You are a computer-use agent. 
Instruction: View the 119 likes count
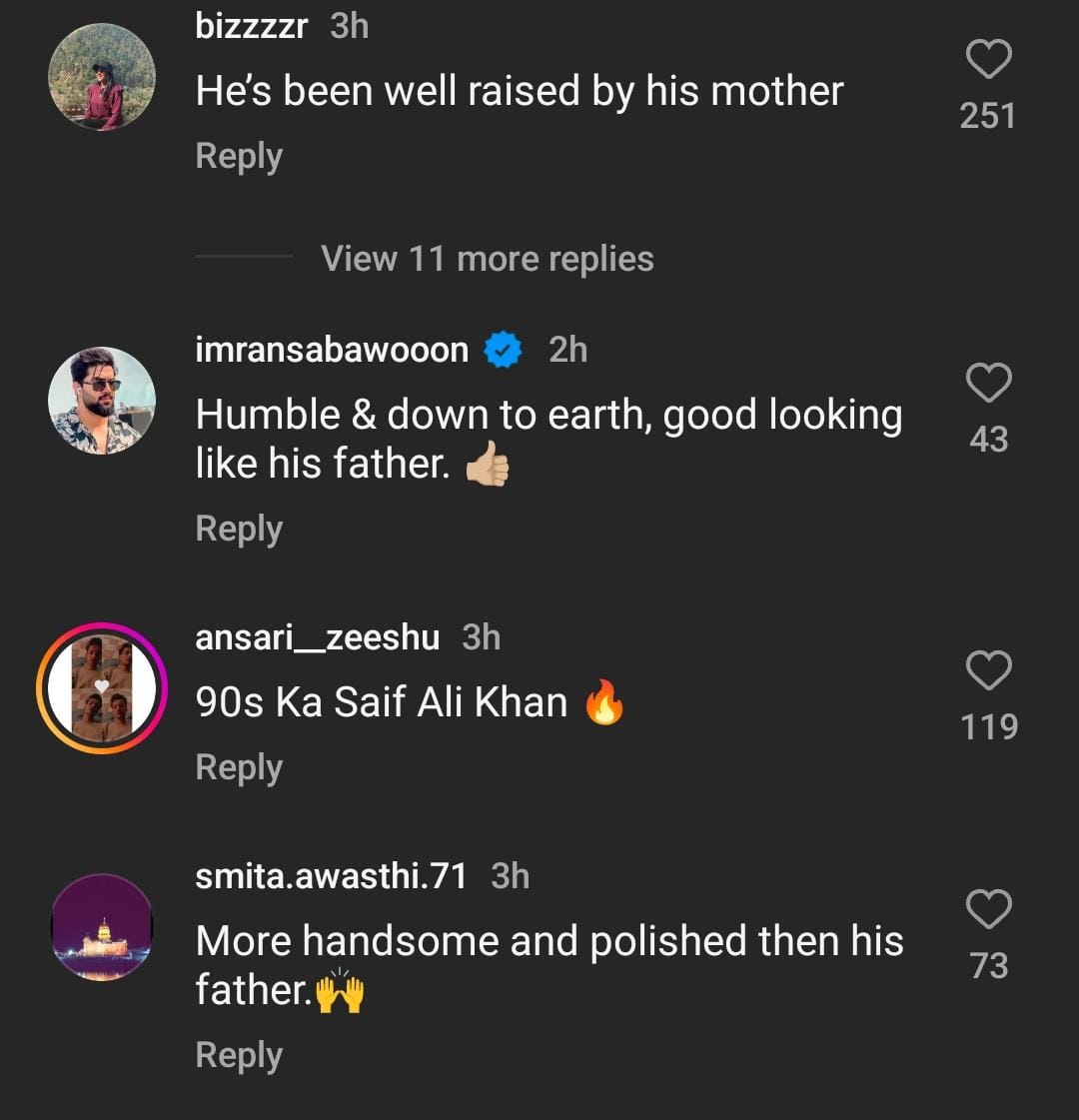click(988, 726)
